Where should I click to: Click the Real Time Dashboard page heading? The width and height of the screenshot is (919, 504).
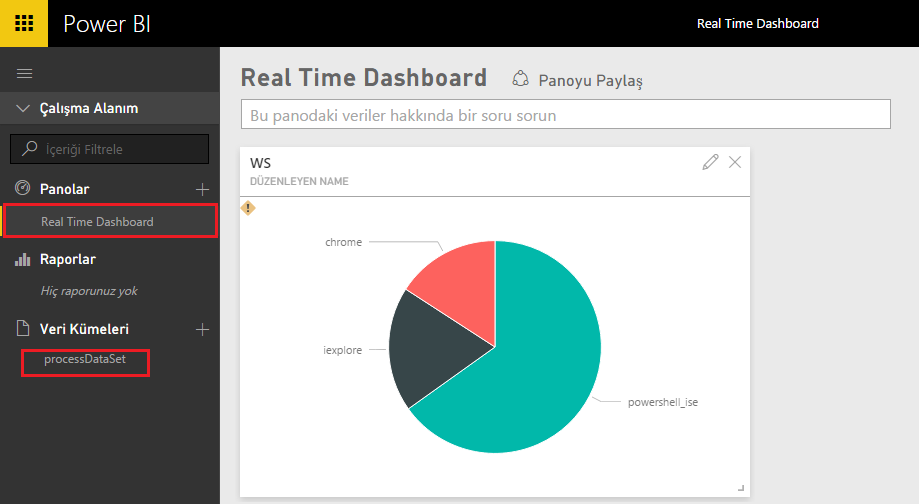pyautogui.click(x=364, y=78)
